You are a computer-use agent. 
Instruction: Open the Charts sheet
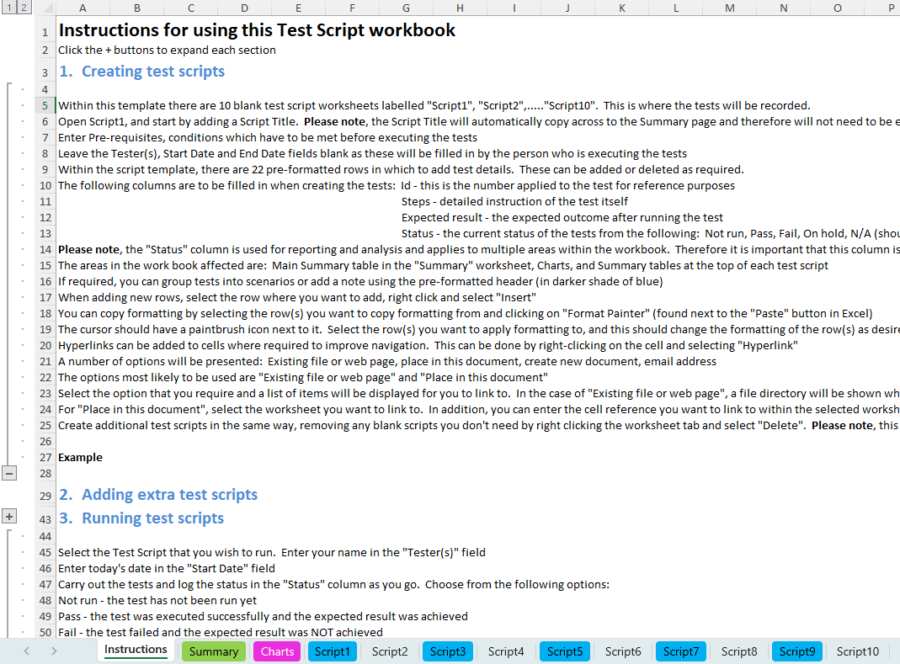point(276,651)
